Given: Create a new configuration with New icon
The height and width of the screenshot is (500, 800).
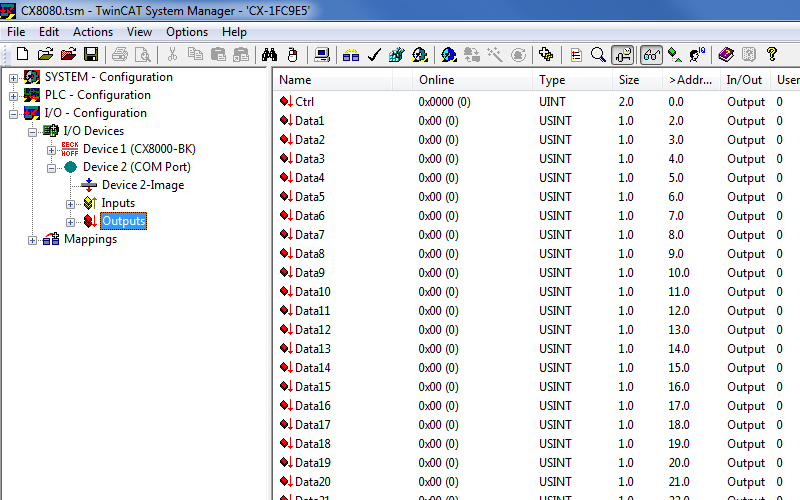Looking at the screenshot, I should point(22,54).
